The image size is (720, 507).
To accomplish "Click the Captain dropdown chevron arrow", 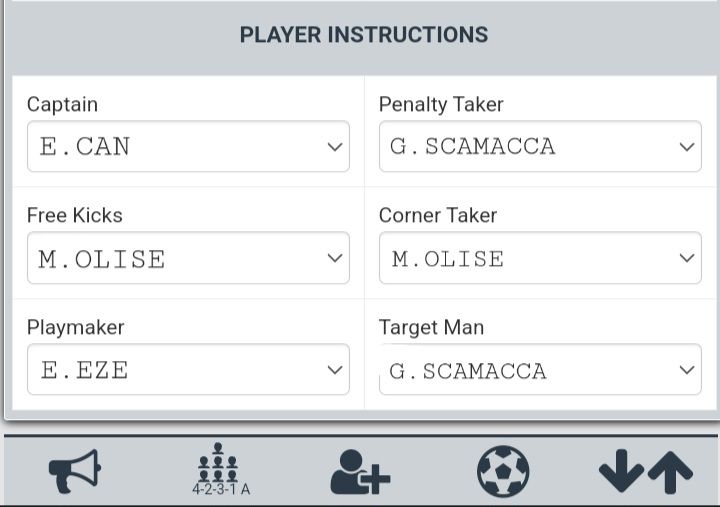I will click(x=335, y=147).
